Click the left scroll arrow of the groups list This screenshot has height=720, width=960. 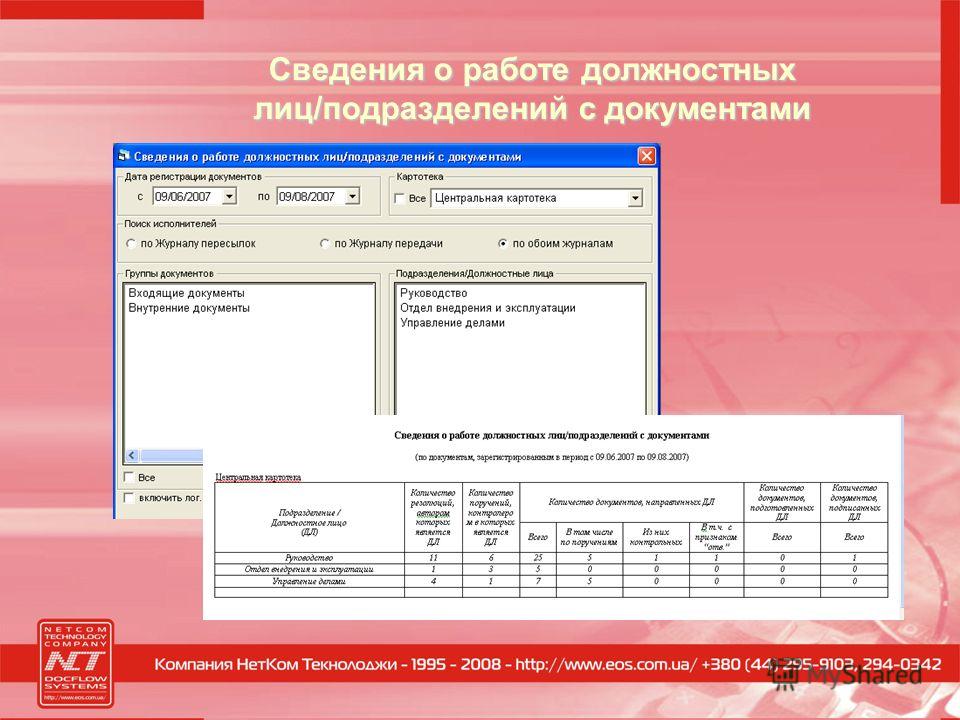132,456
